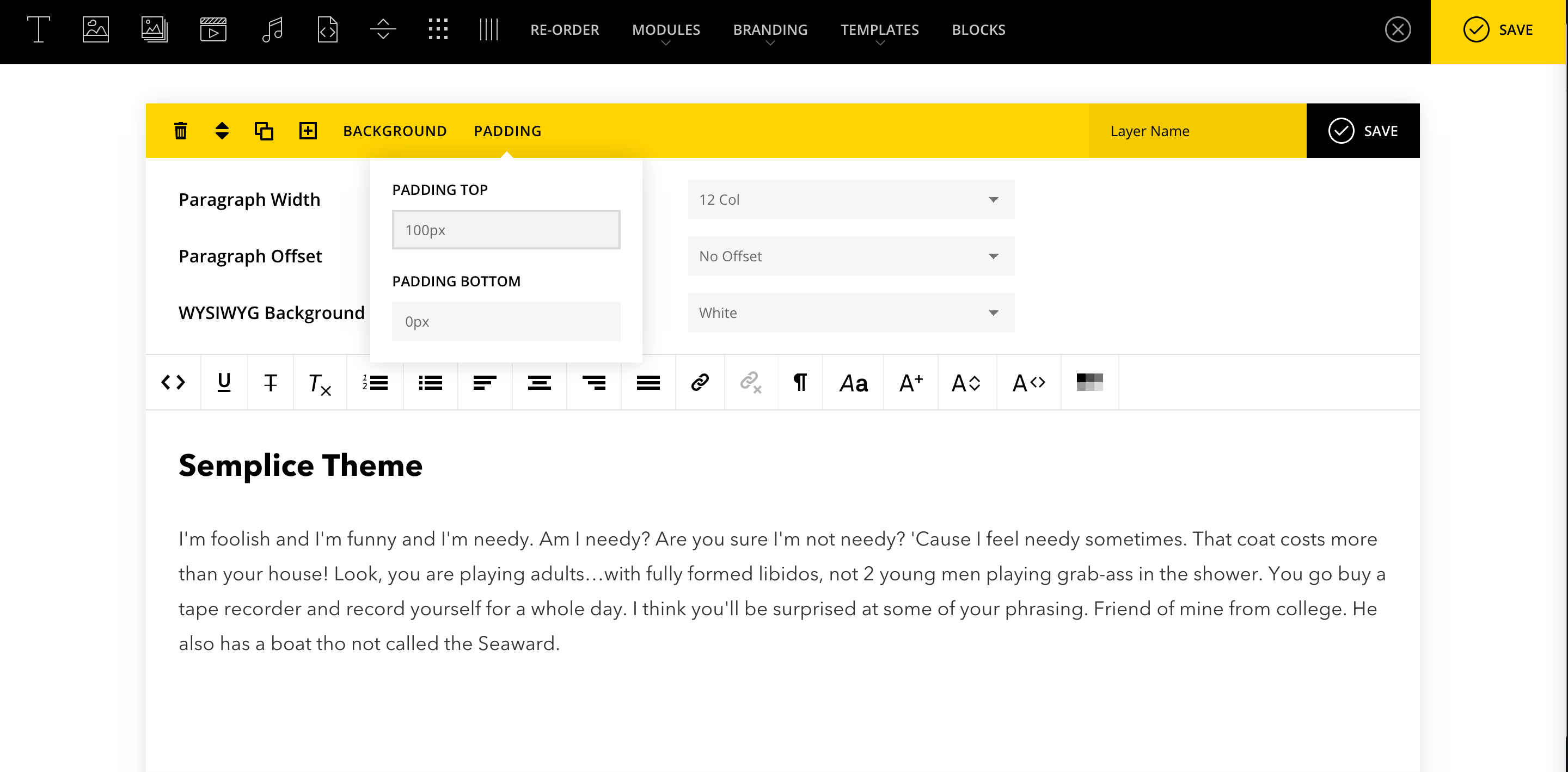Viewport: 1568px width, 772px height.
Task: Click the WYSIWYG Background label
Action: [272, 313]
